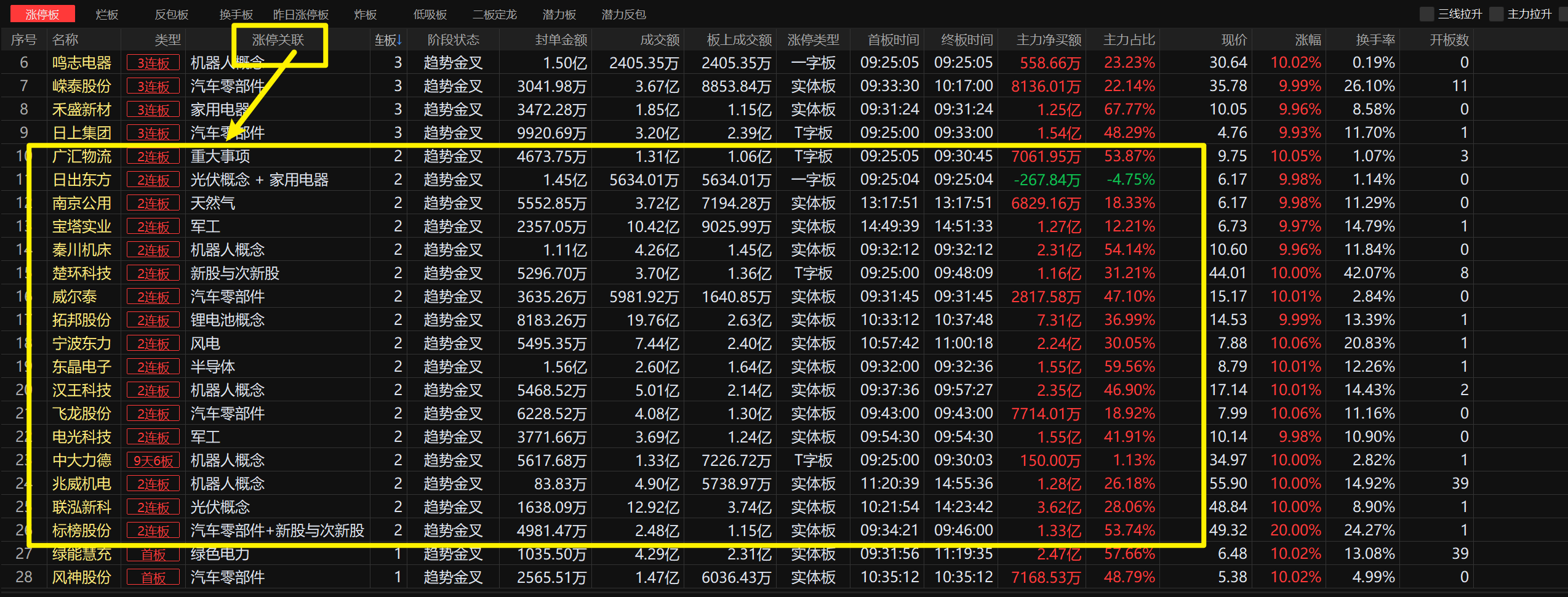Select stock 绿能慧充

coord(82,554)
